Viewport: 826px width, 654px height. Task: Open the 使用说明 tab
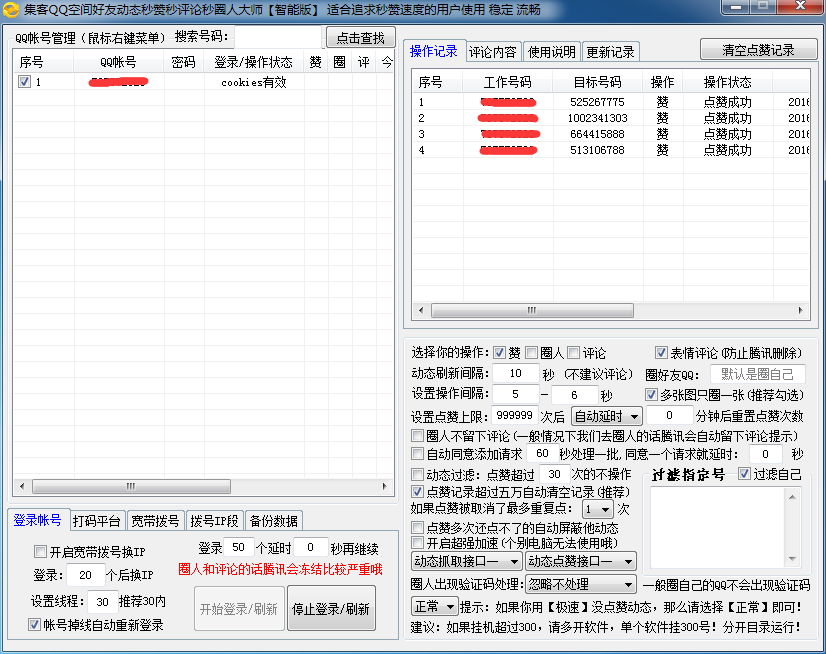pos(552,52)
